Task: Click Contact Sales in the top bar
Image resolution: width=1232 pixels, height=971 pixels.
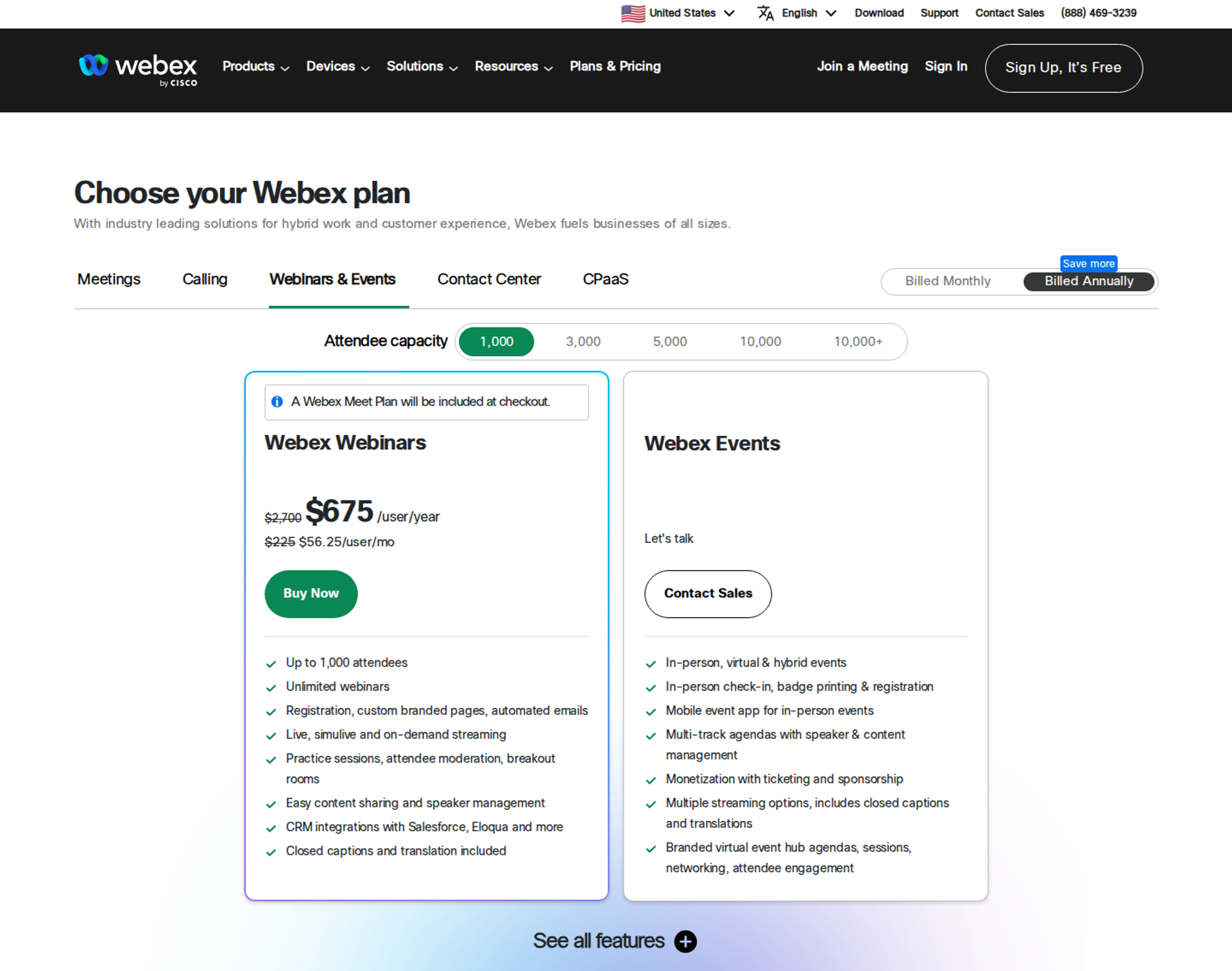Action: tap(1009, 13)
